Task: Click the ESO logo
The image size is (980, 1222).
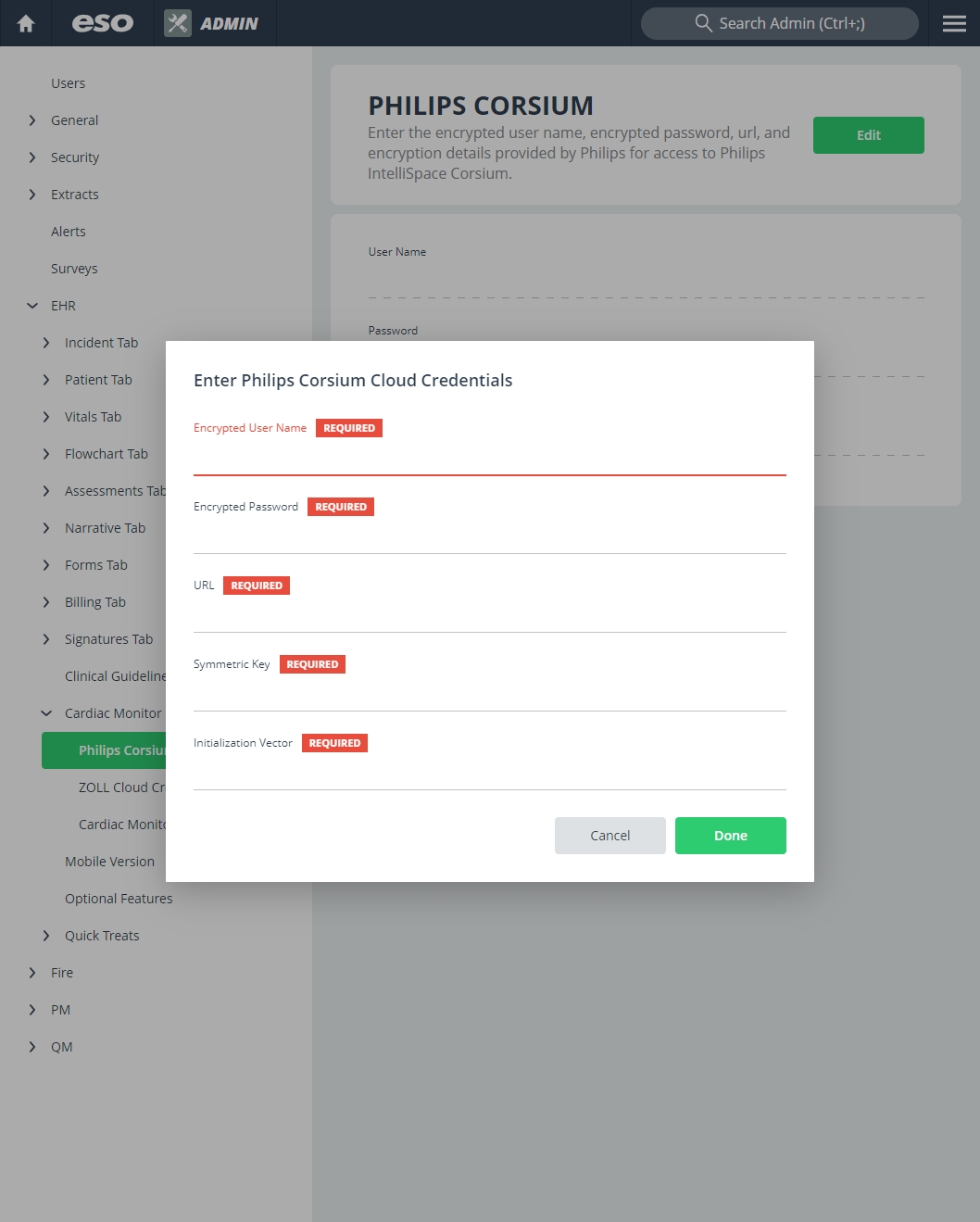Action: [x=103, y=23]
